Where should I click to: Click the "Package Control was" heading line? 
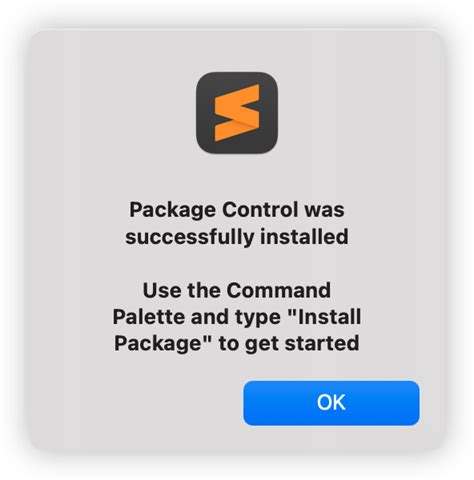coord(237,210)
